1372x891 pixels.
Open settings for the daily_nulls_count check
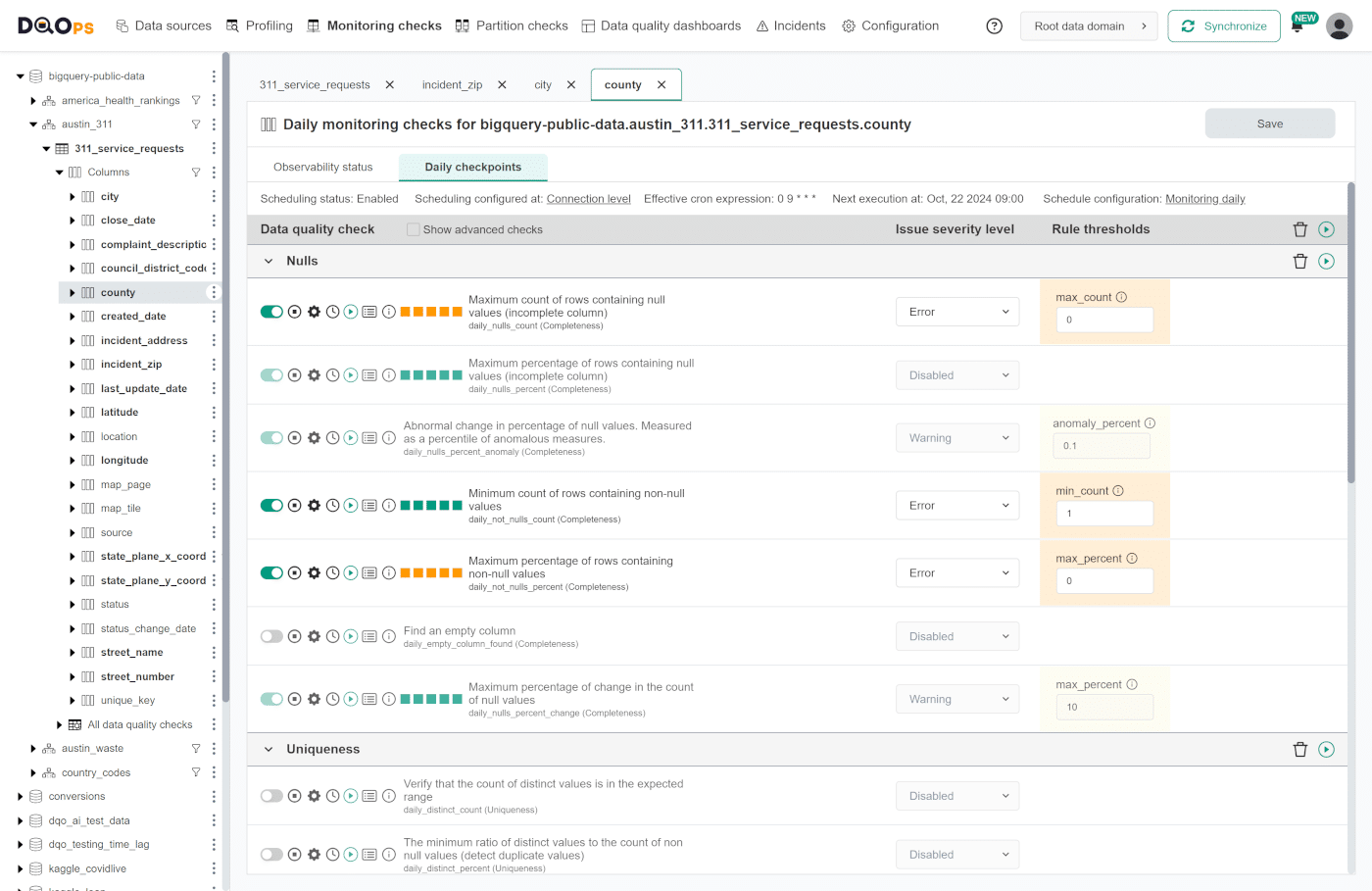(x=314, y=312)
